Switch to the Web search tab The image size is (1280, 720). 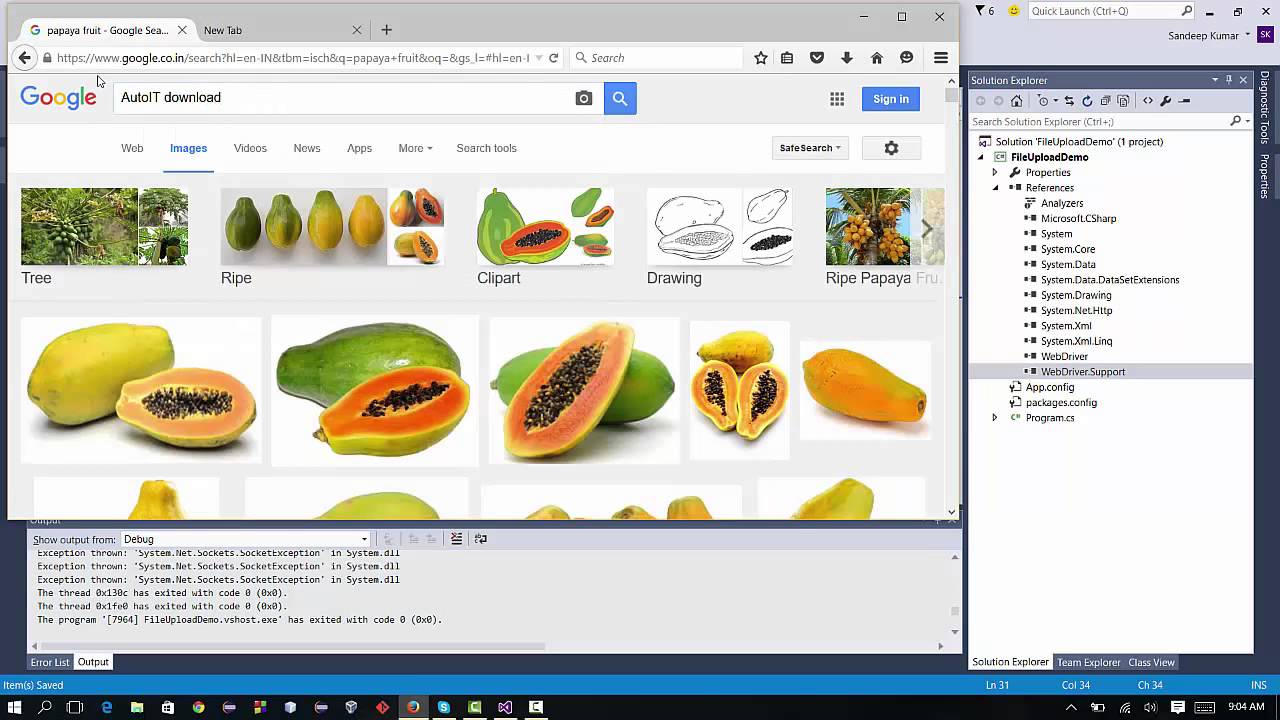132,148
